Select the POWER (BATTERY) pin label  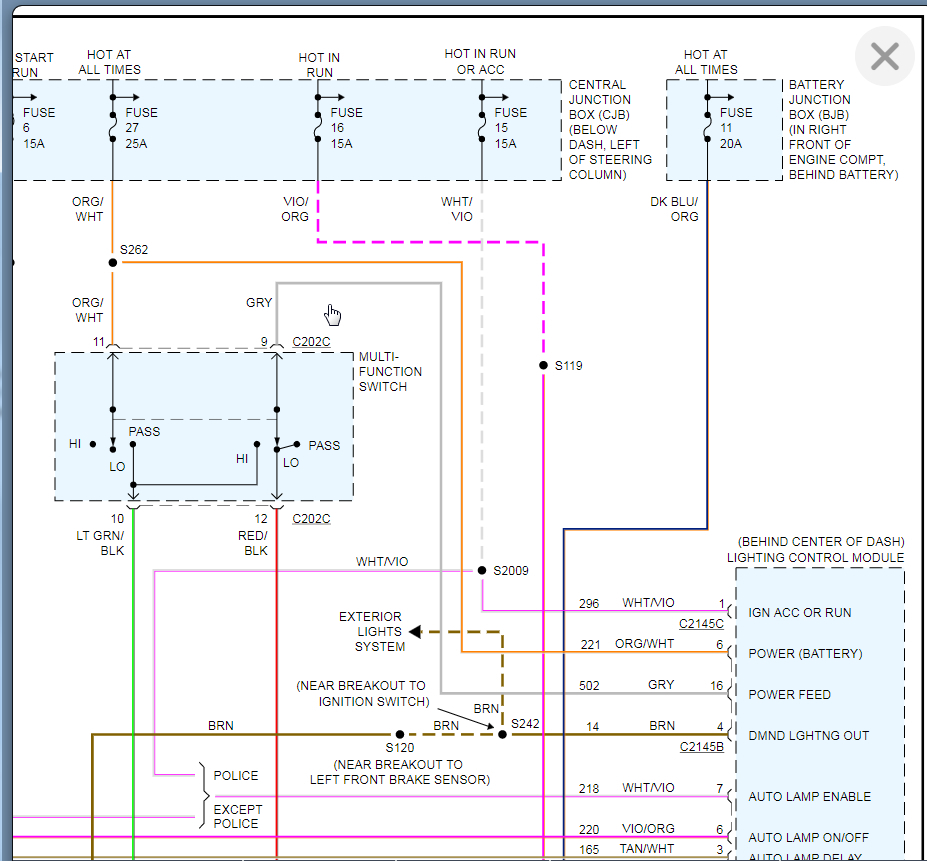(x=805, y=653)
